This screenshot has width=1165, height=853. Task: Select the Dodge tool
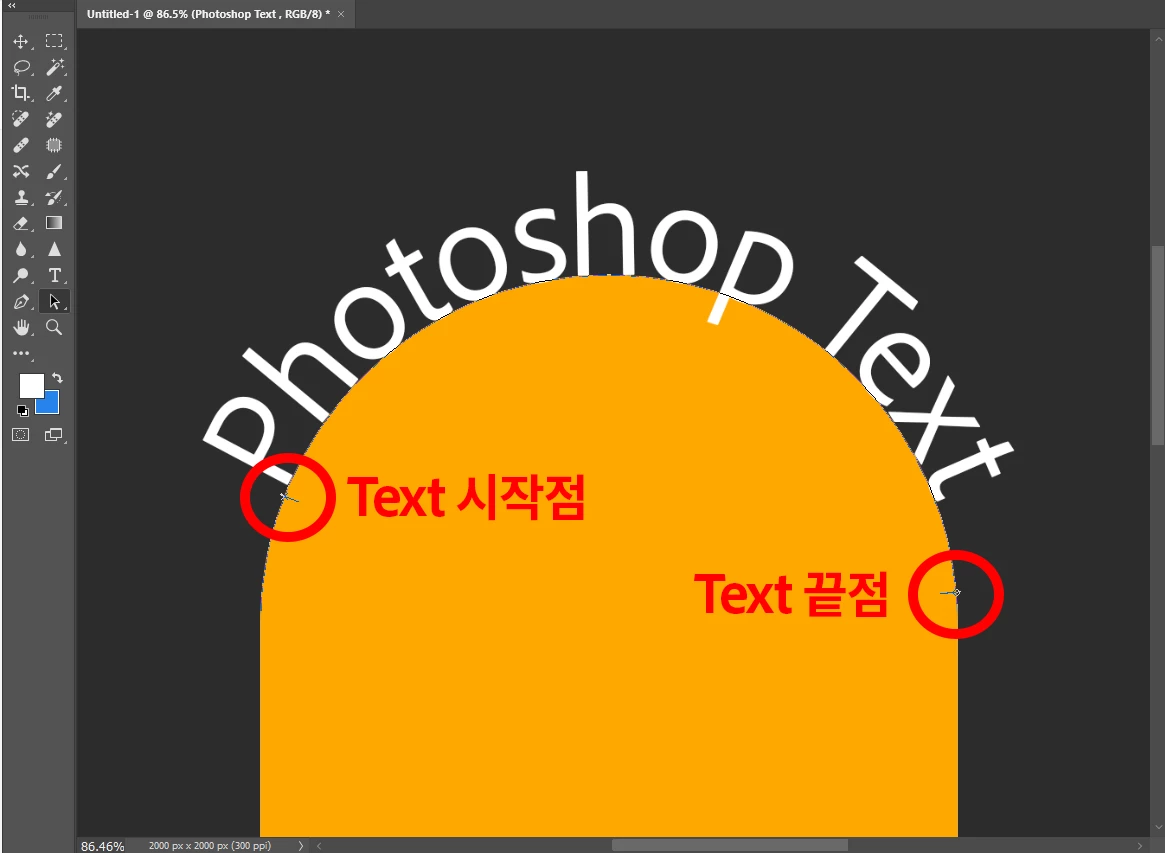(21, 275)
